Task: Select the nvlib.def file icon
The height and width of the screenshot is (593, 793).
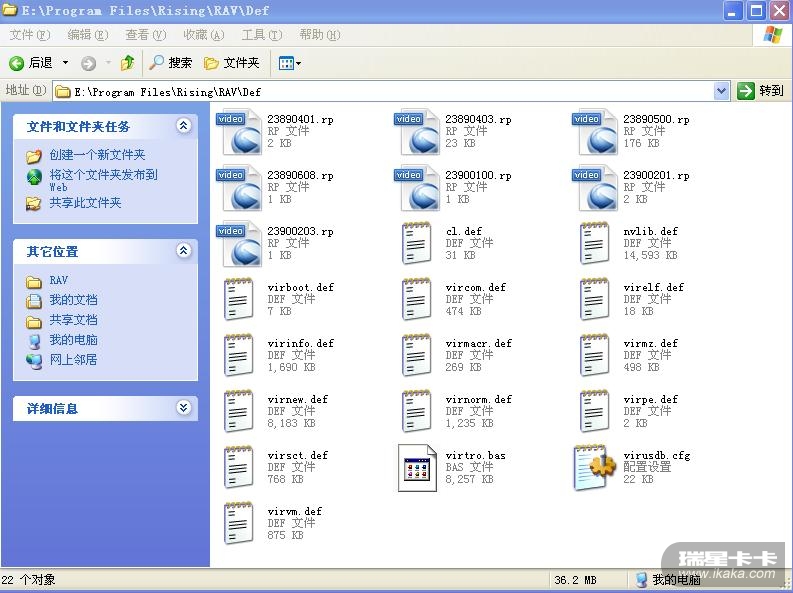Action: (594, 244)
